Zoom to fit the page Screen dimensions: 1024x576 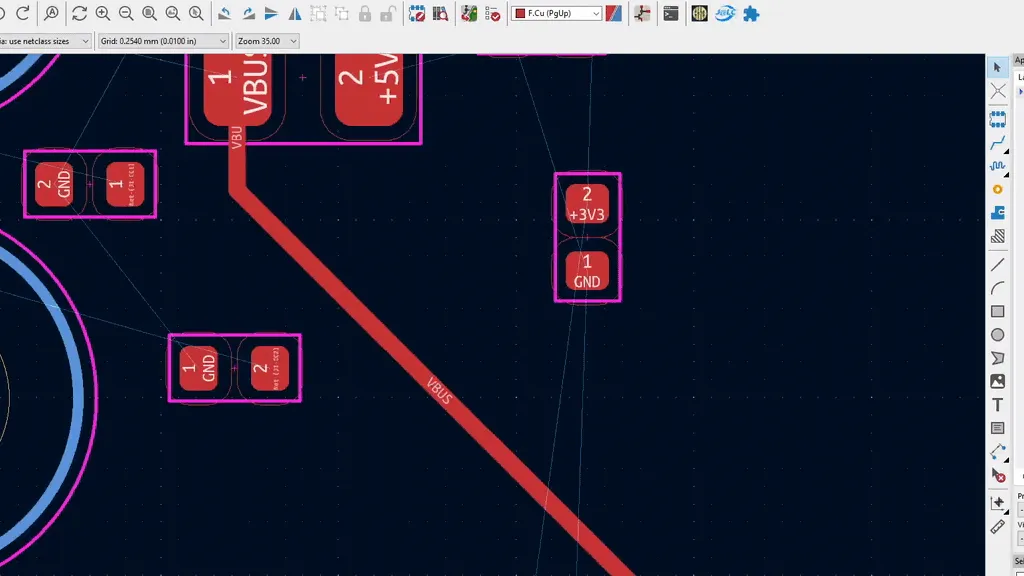(150, 13)
